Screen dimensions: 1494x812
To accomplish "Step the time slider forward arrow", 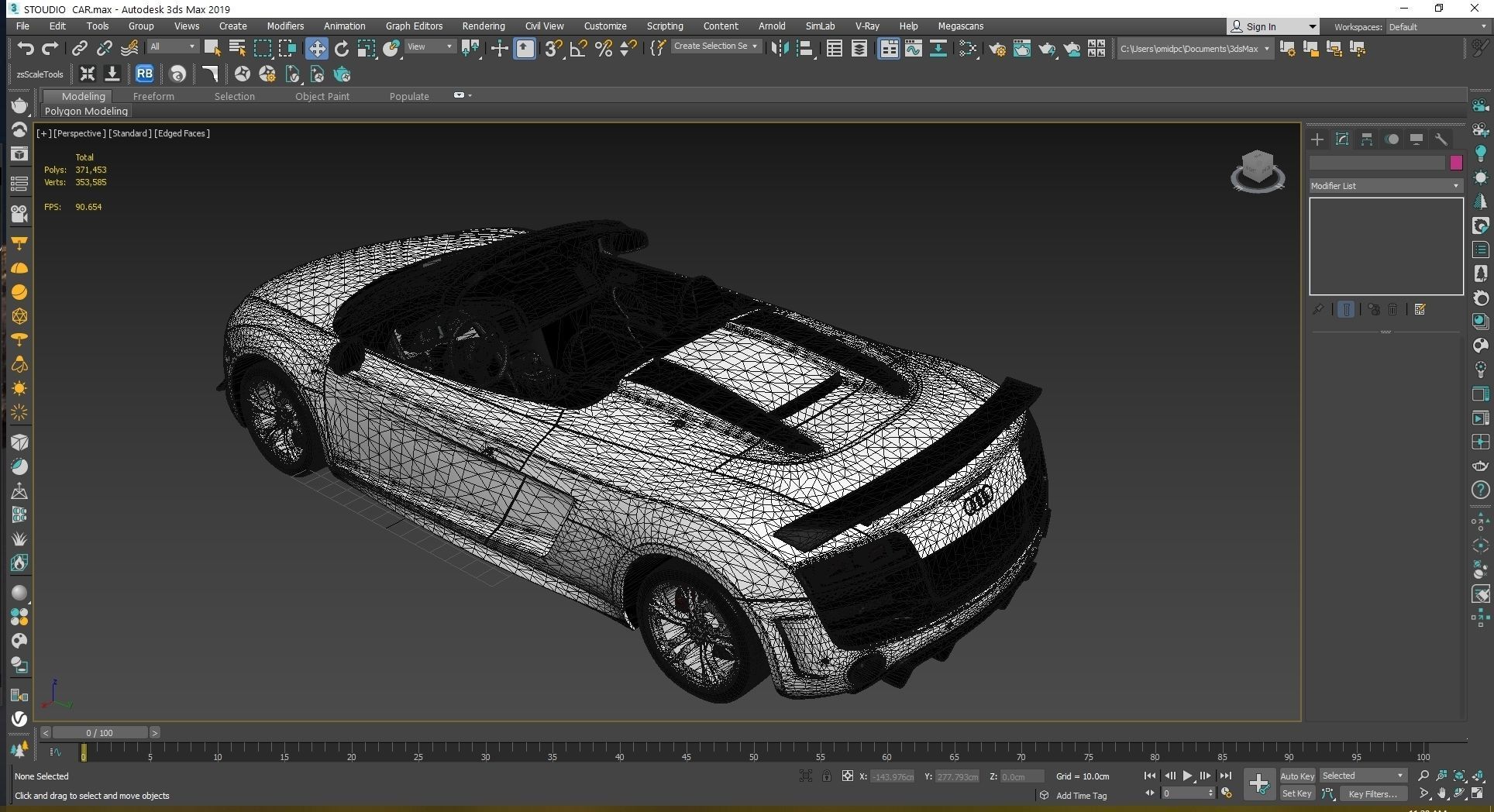I will pyautogui.click(x=155, y=732).
